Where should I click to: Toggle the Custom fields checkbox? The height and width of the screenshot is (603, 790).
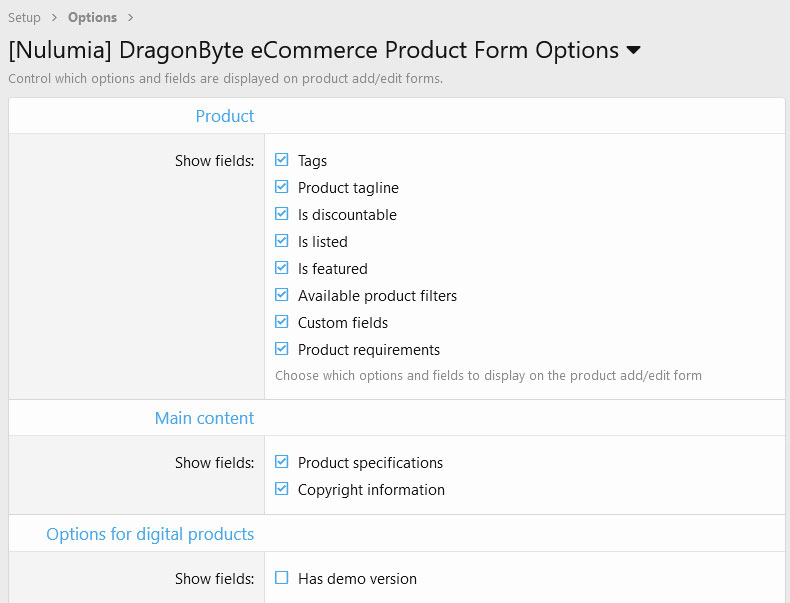click(x=282, y=322)
